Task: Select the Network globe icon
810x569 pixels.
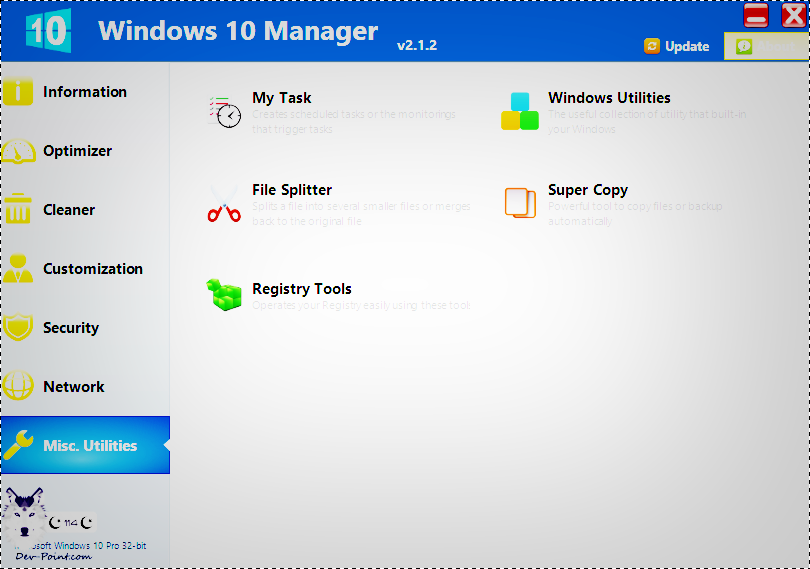Action: [x=19, y=387]
